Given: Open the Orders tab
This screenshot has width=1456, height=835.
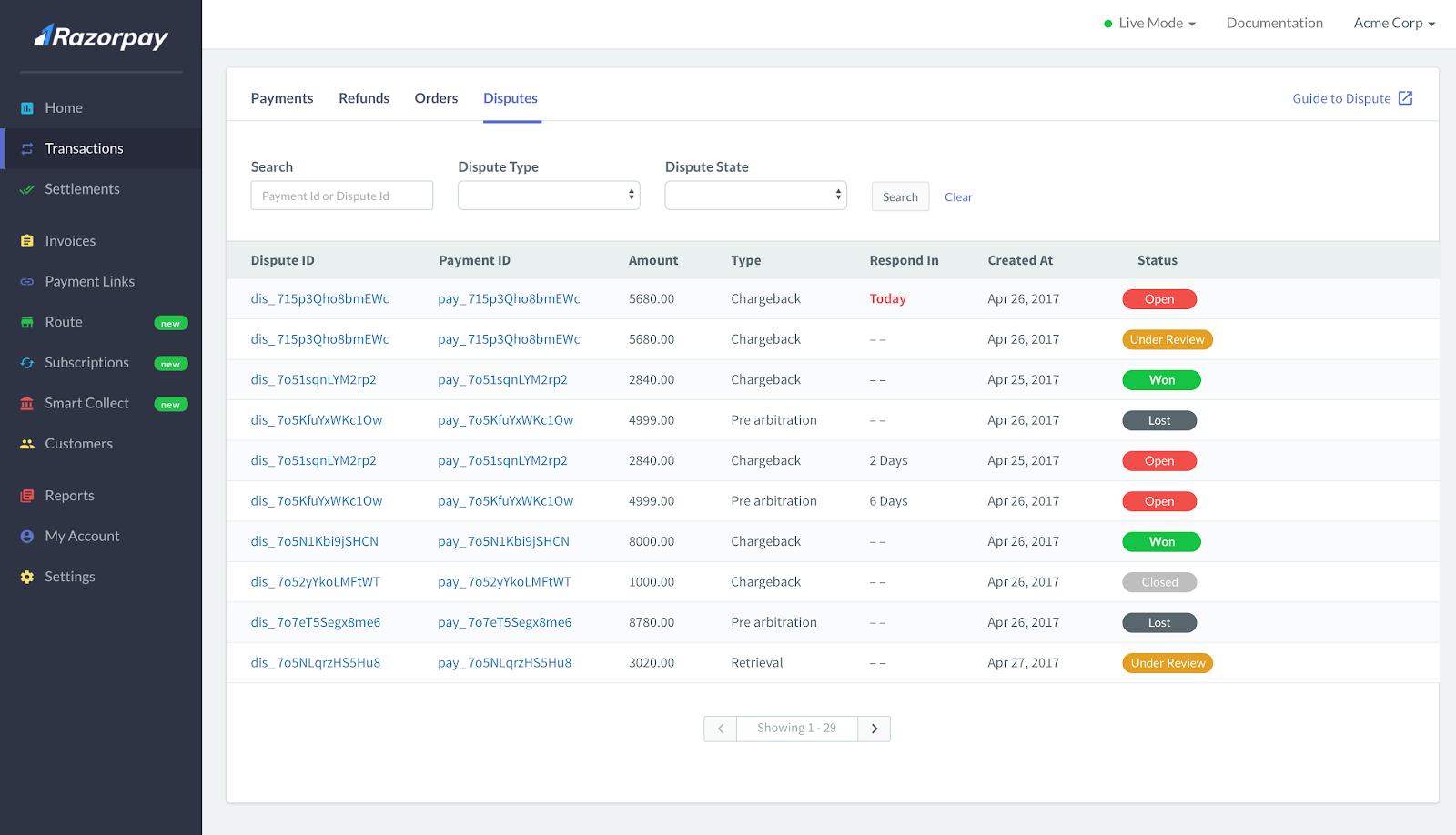Looking at the screenshot, I should coord(436,98).
